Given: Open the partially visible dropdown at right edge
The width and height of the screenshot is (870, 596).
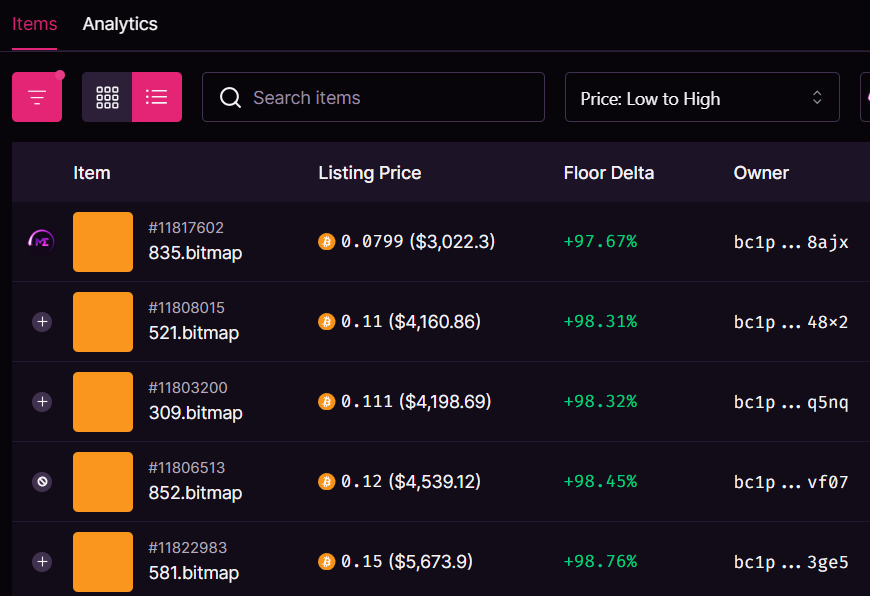Looking at the screenshot, I should coord(864,97).
